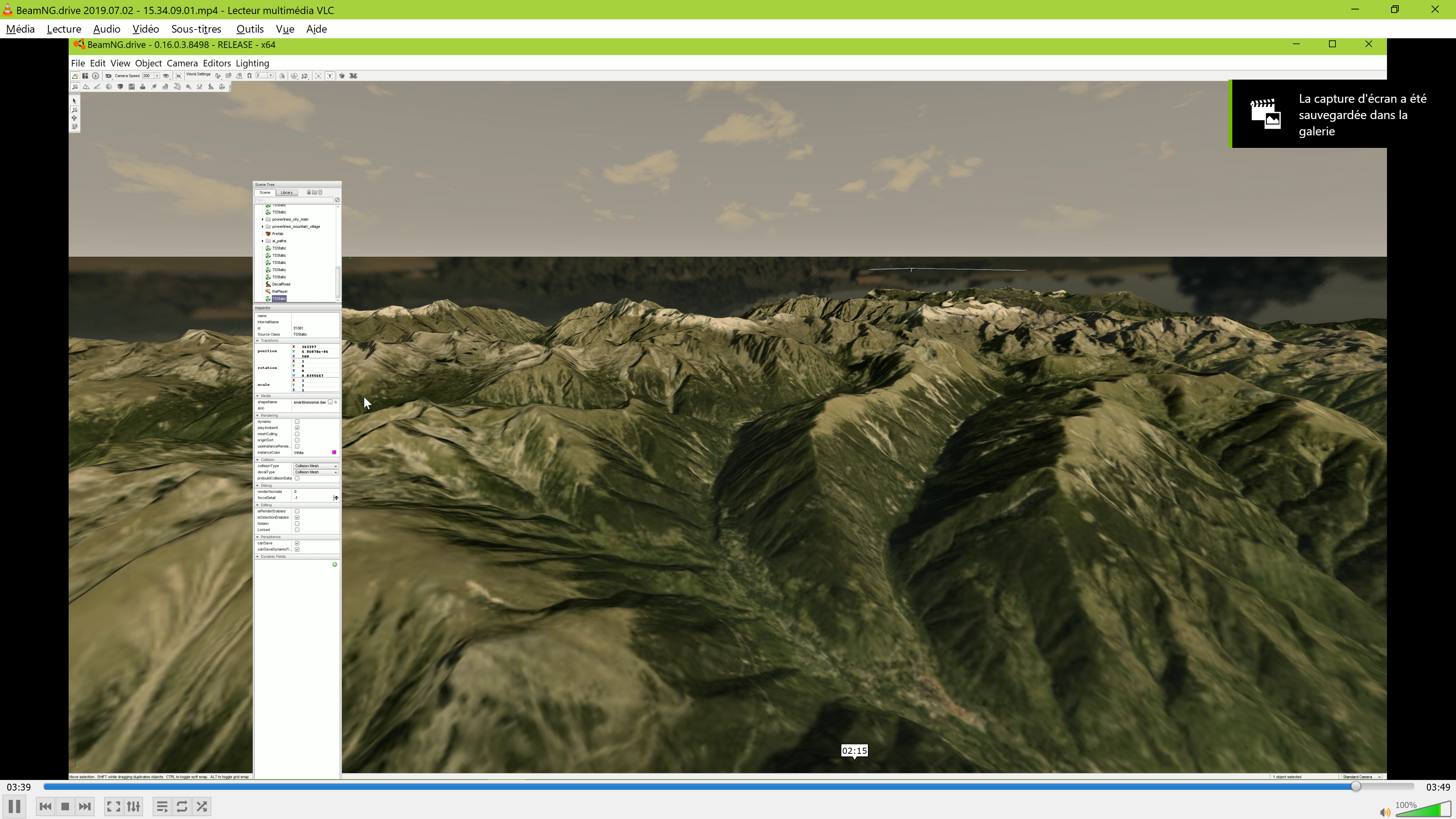Open the BeamNG Lighting menu

coord(253,63)
